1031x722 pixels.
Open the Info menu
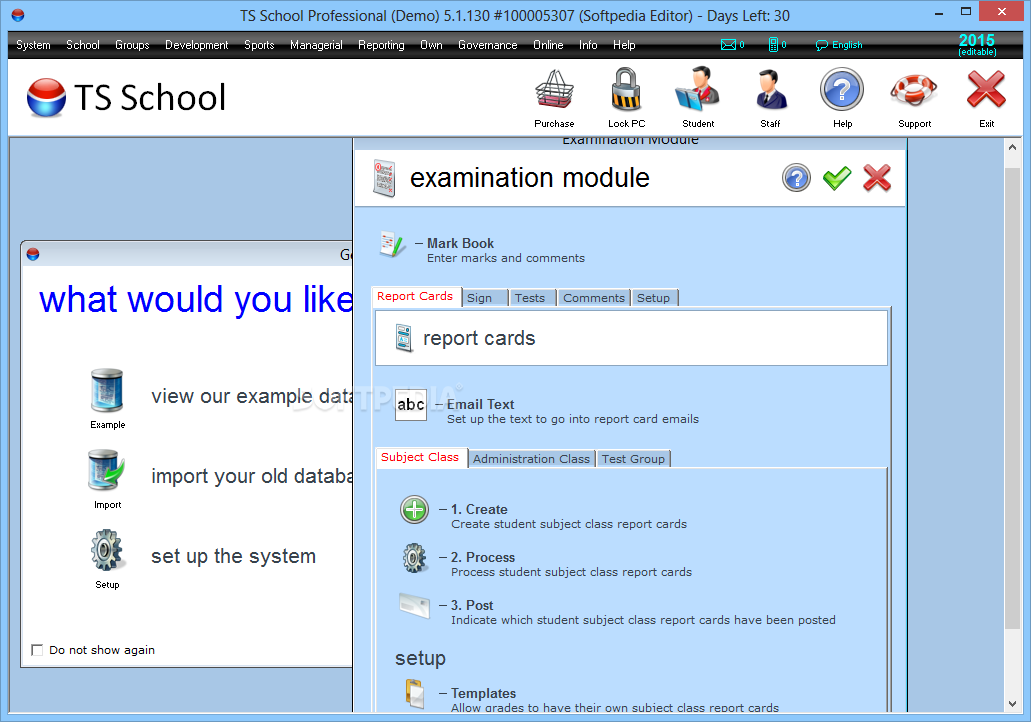click(x=588, y=45)
